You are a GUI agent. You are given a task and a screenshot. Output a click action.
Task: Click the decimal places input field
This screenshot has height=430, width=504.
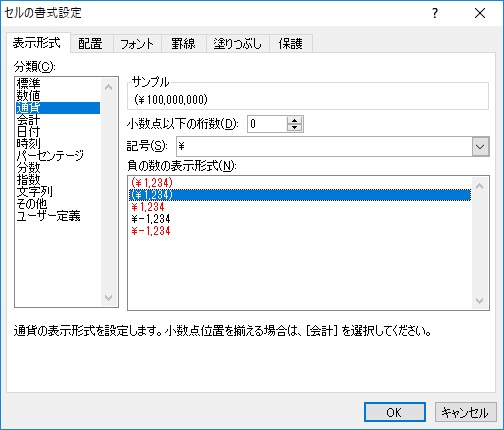point(267,124)
